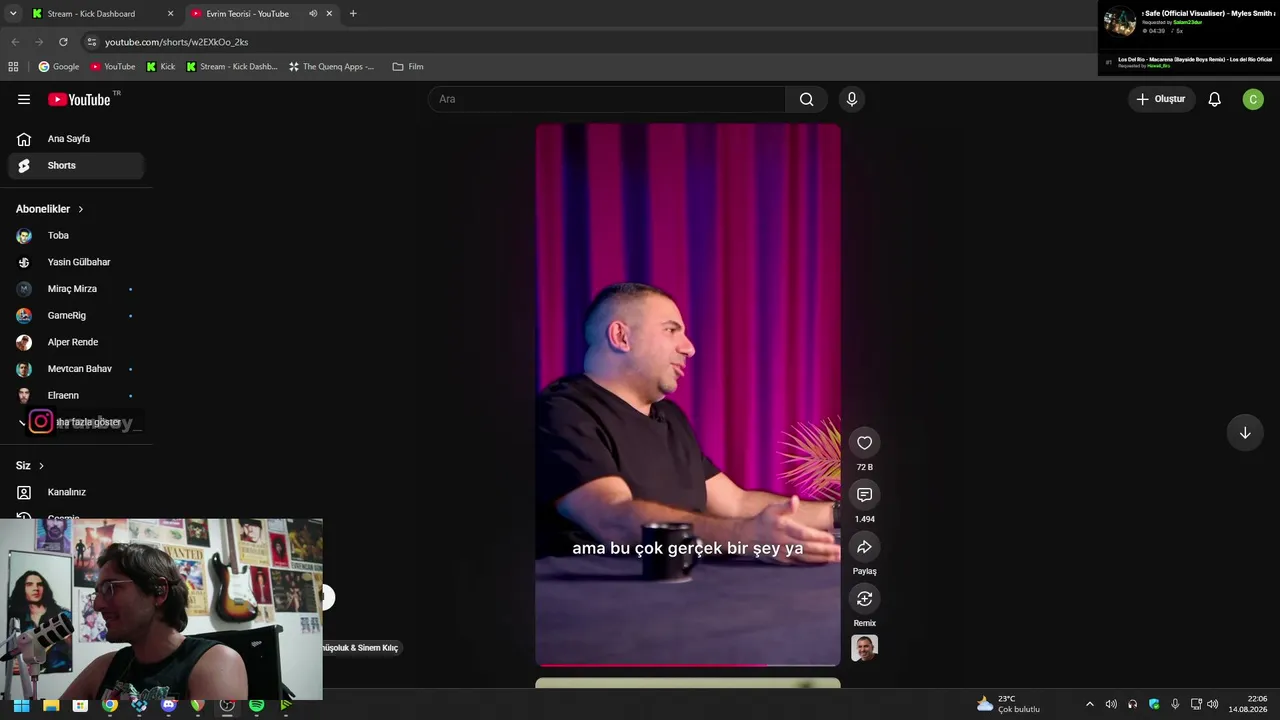The image size is (1280, 720).
Task: Go to the YouTube logo home link
Action: pos(79,99)
